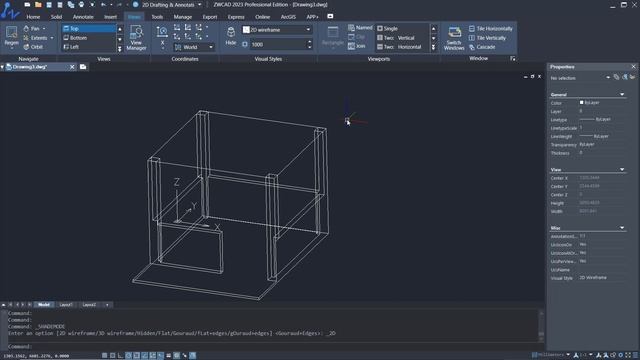Activate the Orbit tool
This screenshot has height=360, width=640.
[x=33, y=47]
